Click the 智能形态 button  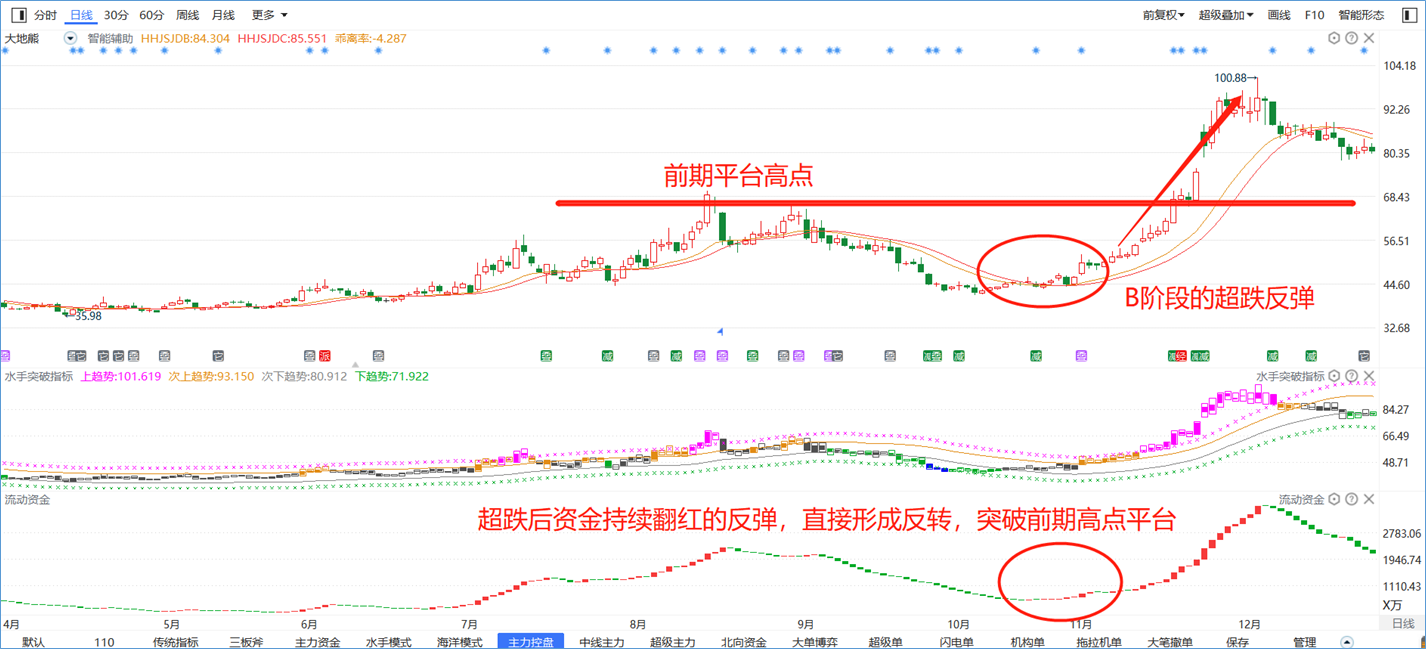click(x=1361, y=15)
